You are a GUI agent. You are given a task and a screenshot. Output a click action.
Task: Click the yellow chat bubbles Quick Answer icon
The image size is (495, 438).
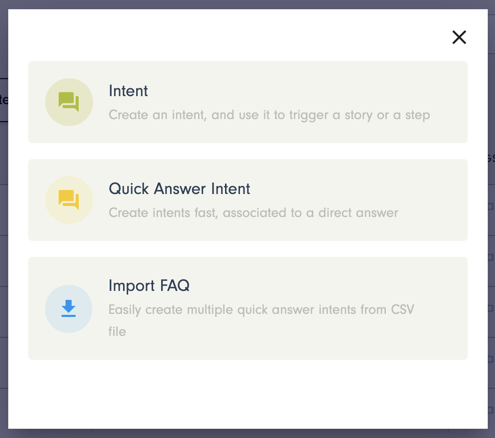69,200
